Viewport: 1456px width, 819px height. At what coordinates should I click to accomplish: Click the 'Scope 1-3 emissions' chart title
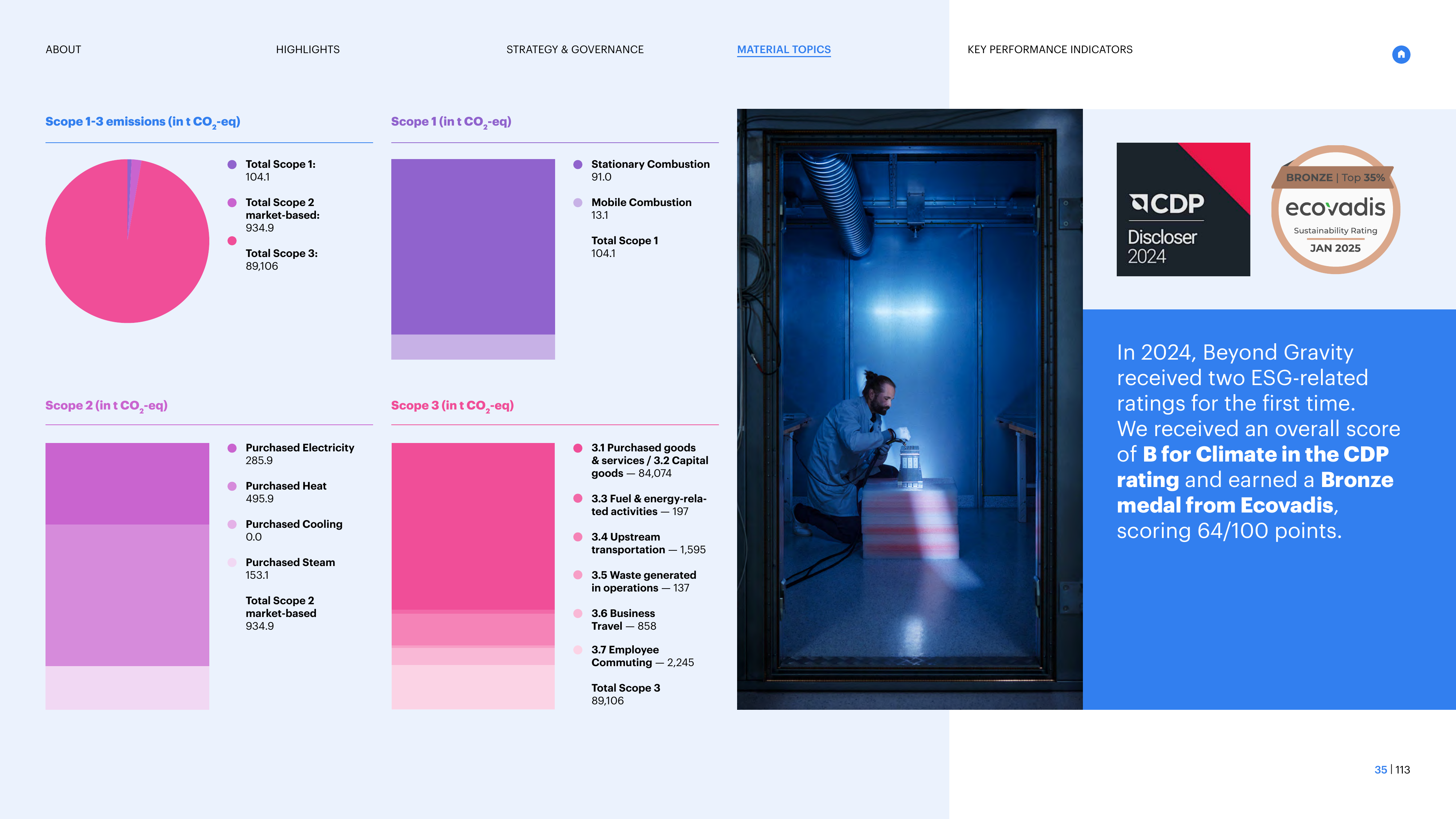click(x=143, y=122)
